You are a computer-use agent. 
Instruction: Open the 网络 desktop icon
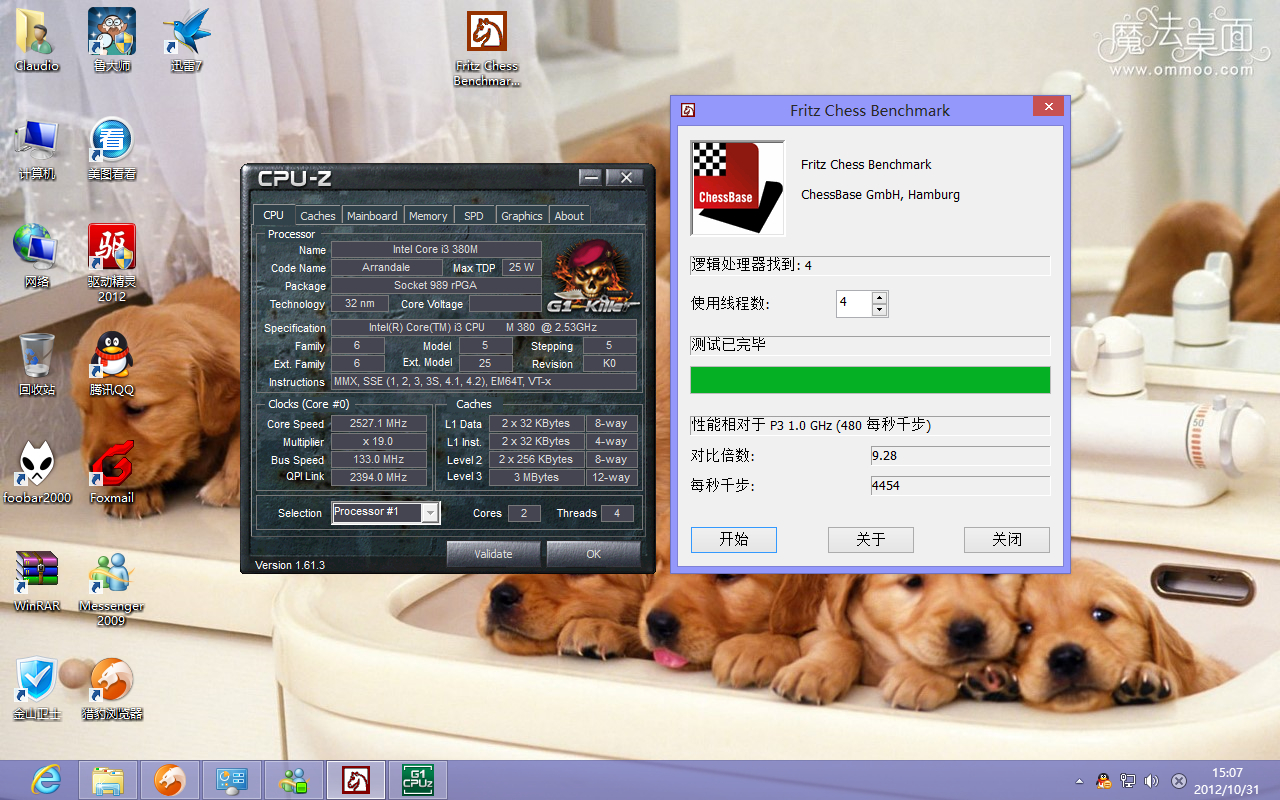tap(37, 256)
